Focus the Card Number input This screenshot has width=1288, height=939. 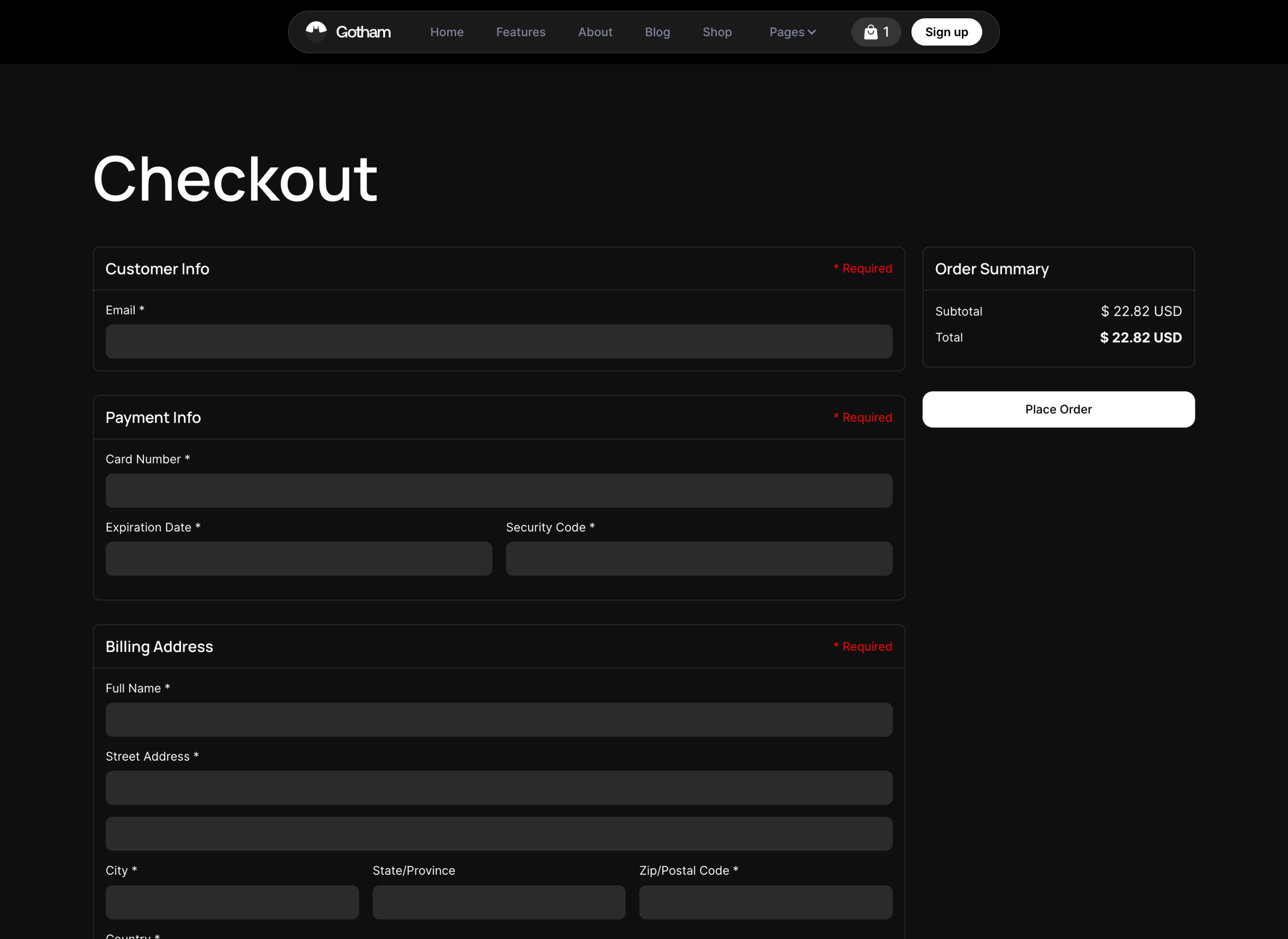(x=499, y=490)
